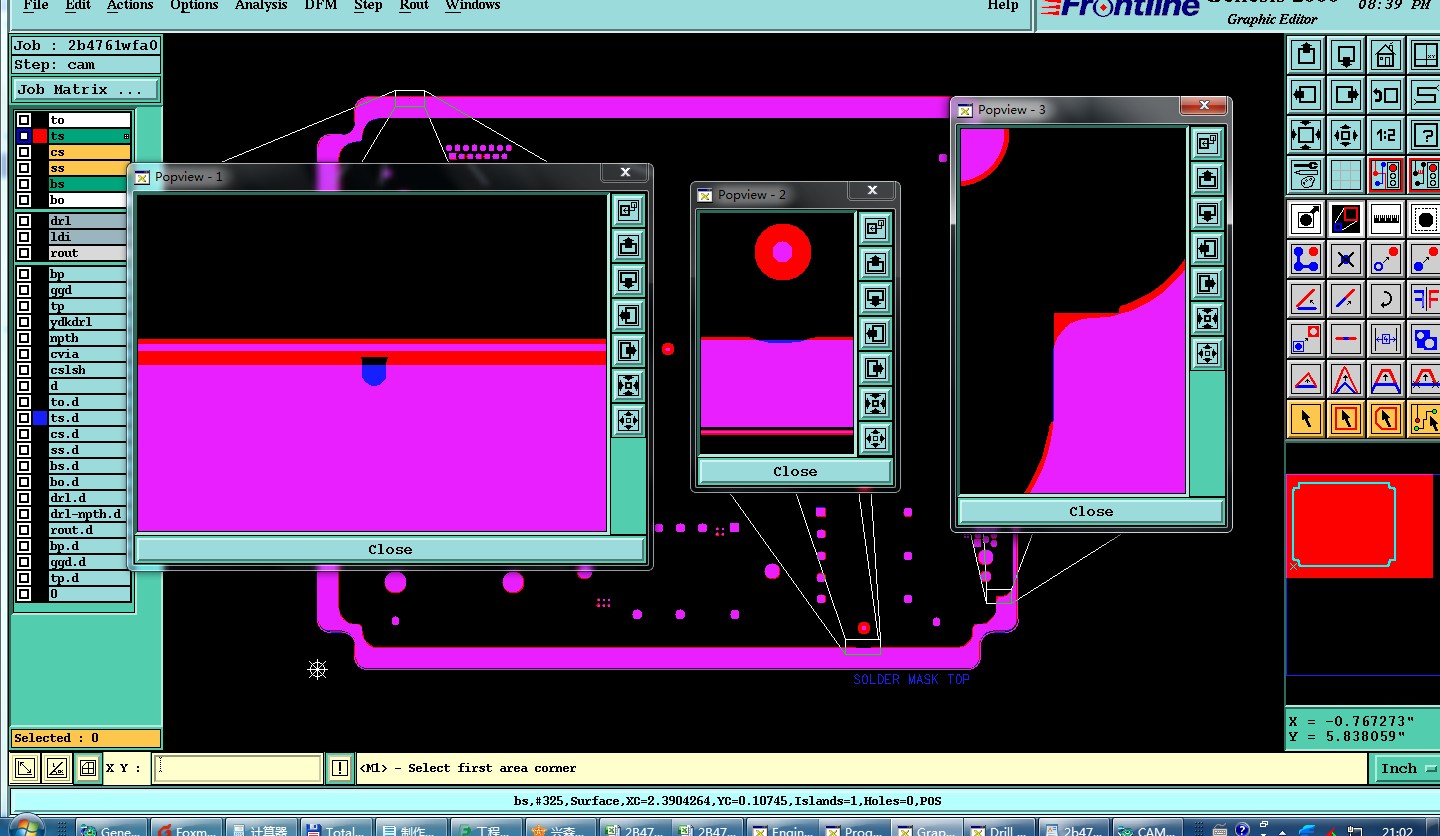Select the angle line edit tool
Screen dimensions: 1440x836
pos(1306,298)
